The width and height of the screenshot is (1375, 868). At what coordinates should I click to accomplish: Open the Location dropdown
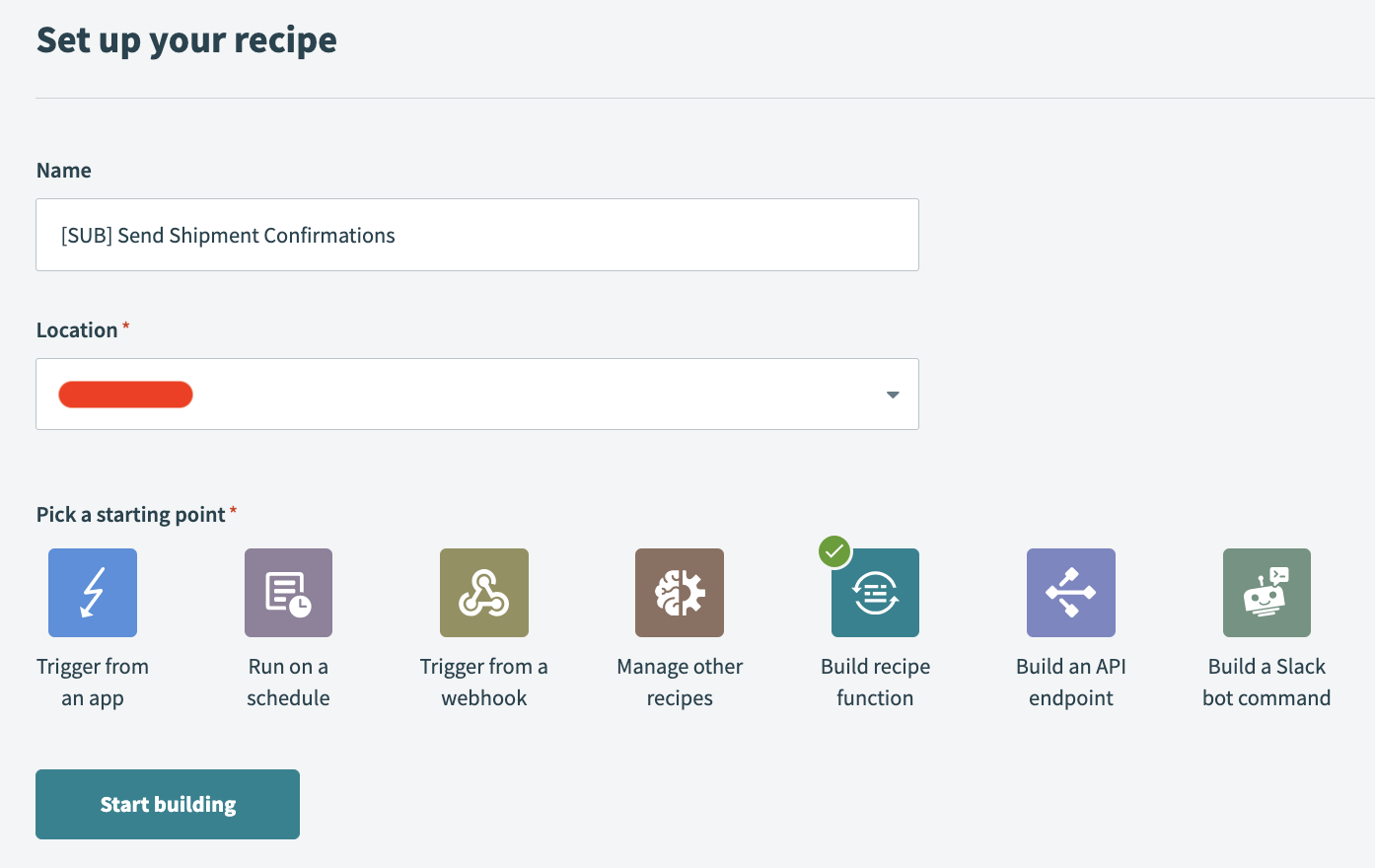pyautogui.click(x=476, y=394)
